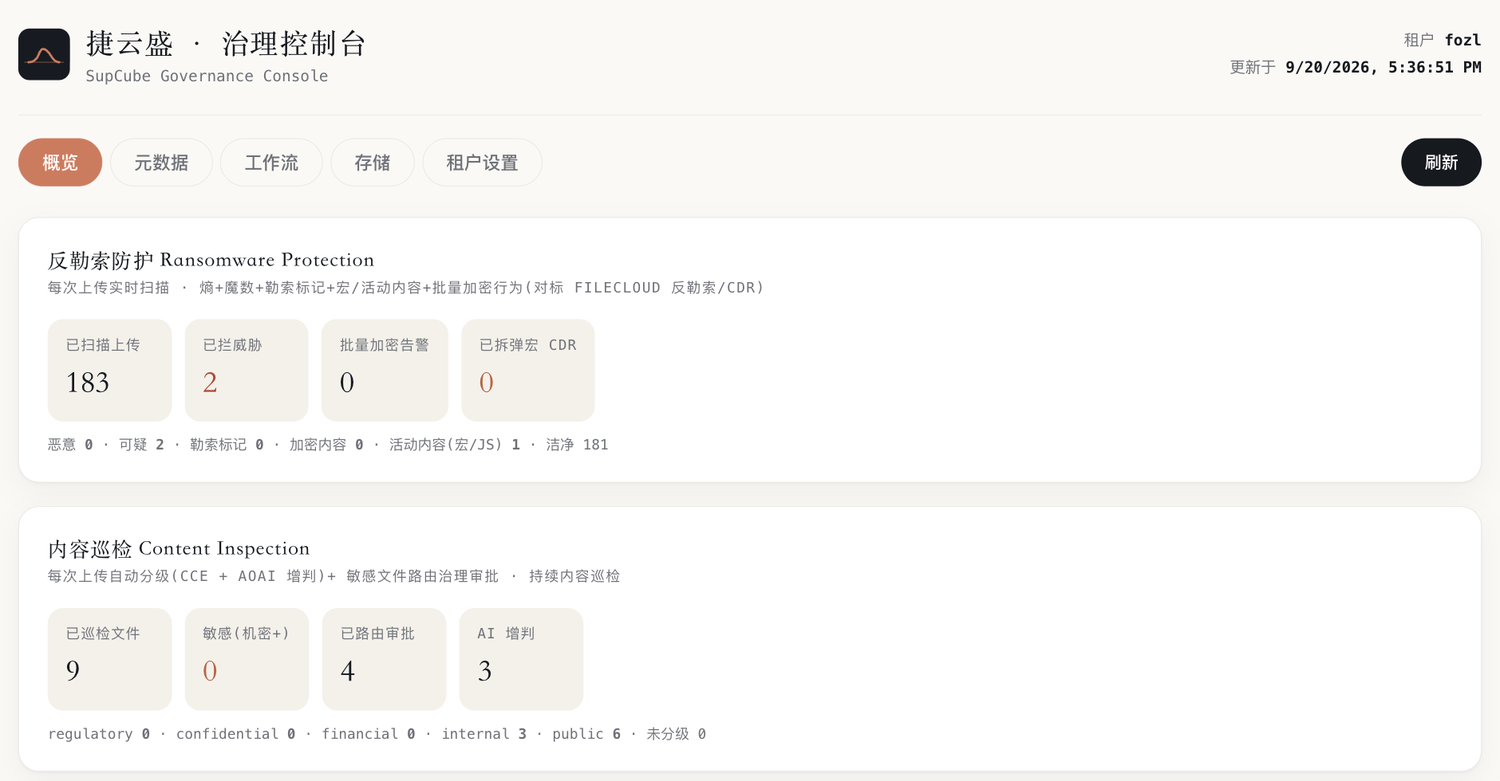The image size is (1500, 781).
Task: Open the 元数据 tab
Action: tap(161, 162)
